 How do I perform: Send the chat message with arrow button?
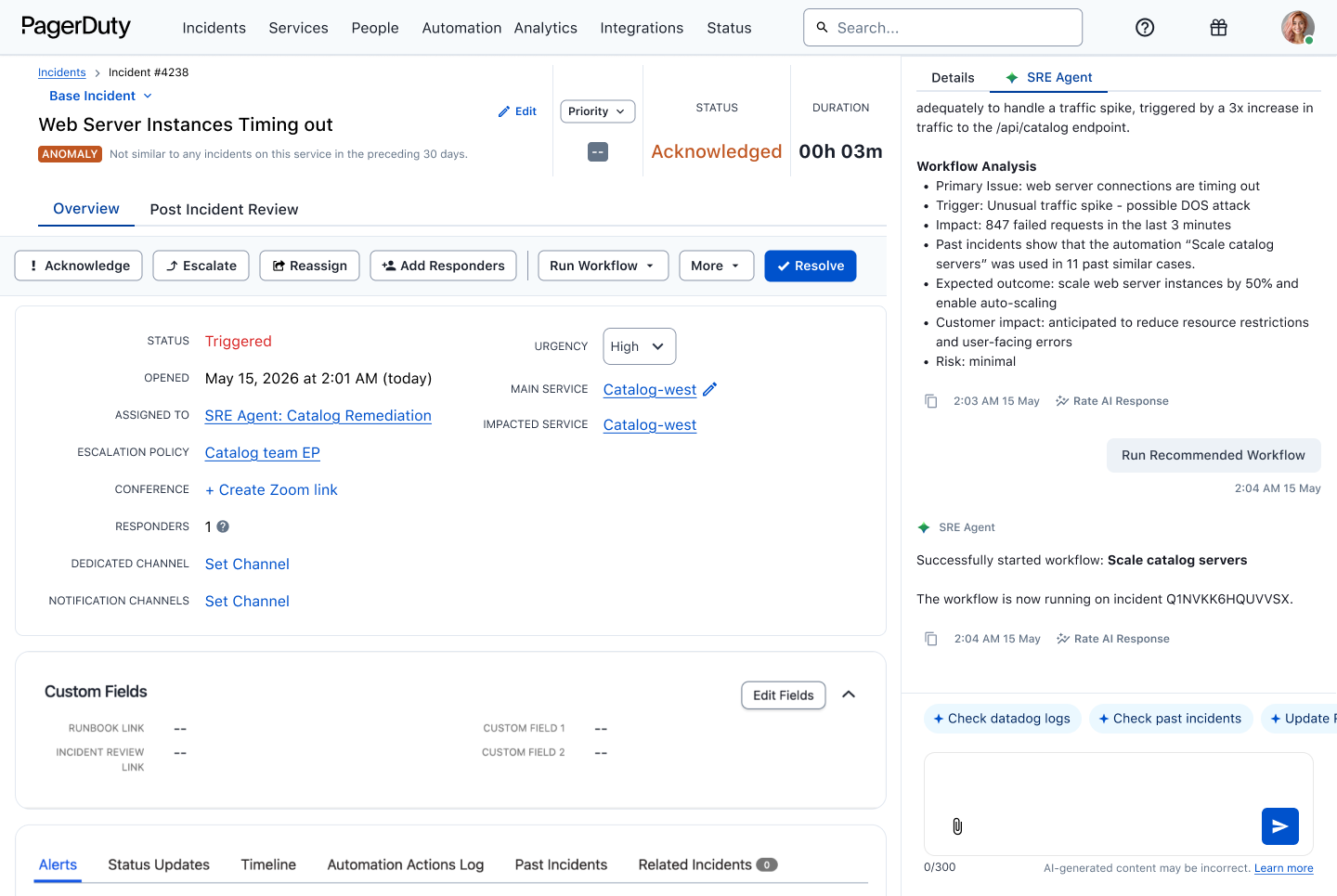[1279, 826]
